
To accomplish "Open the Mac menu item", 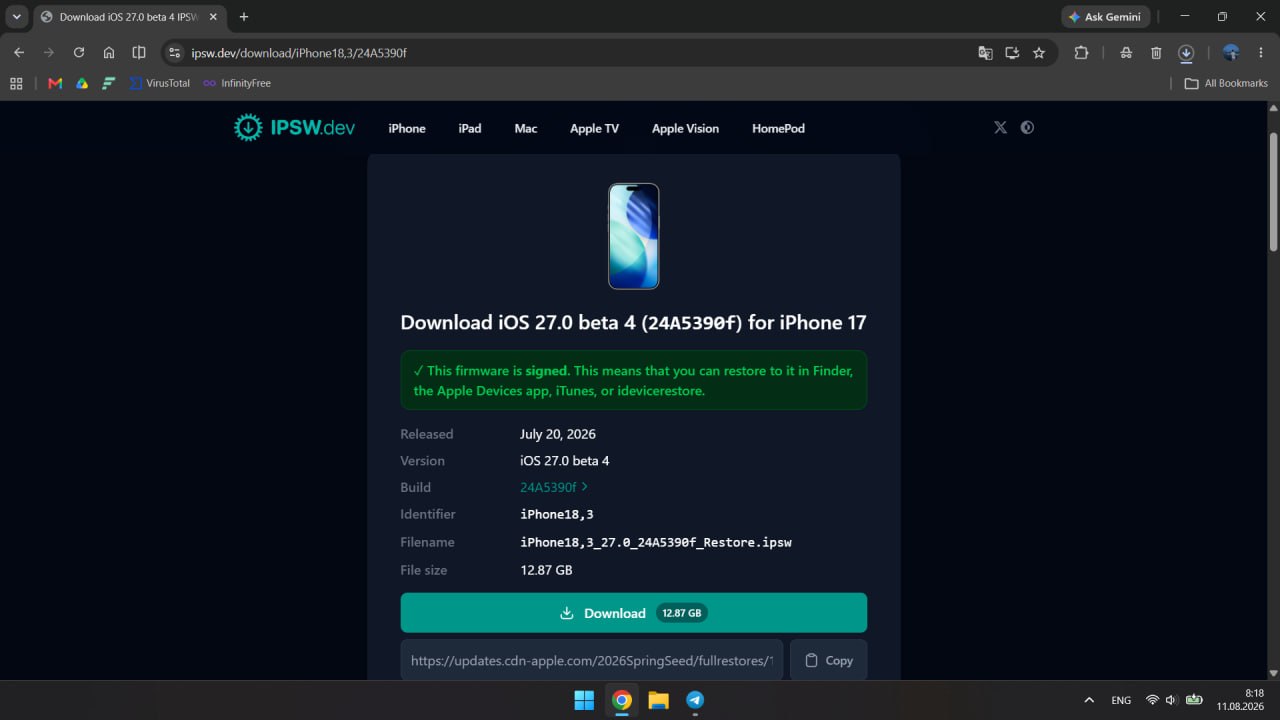I will (526, 128).
